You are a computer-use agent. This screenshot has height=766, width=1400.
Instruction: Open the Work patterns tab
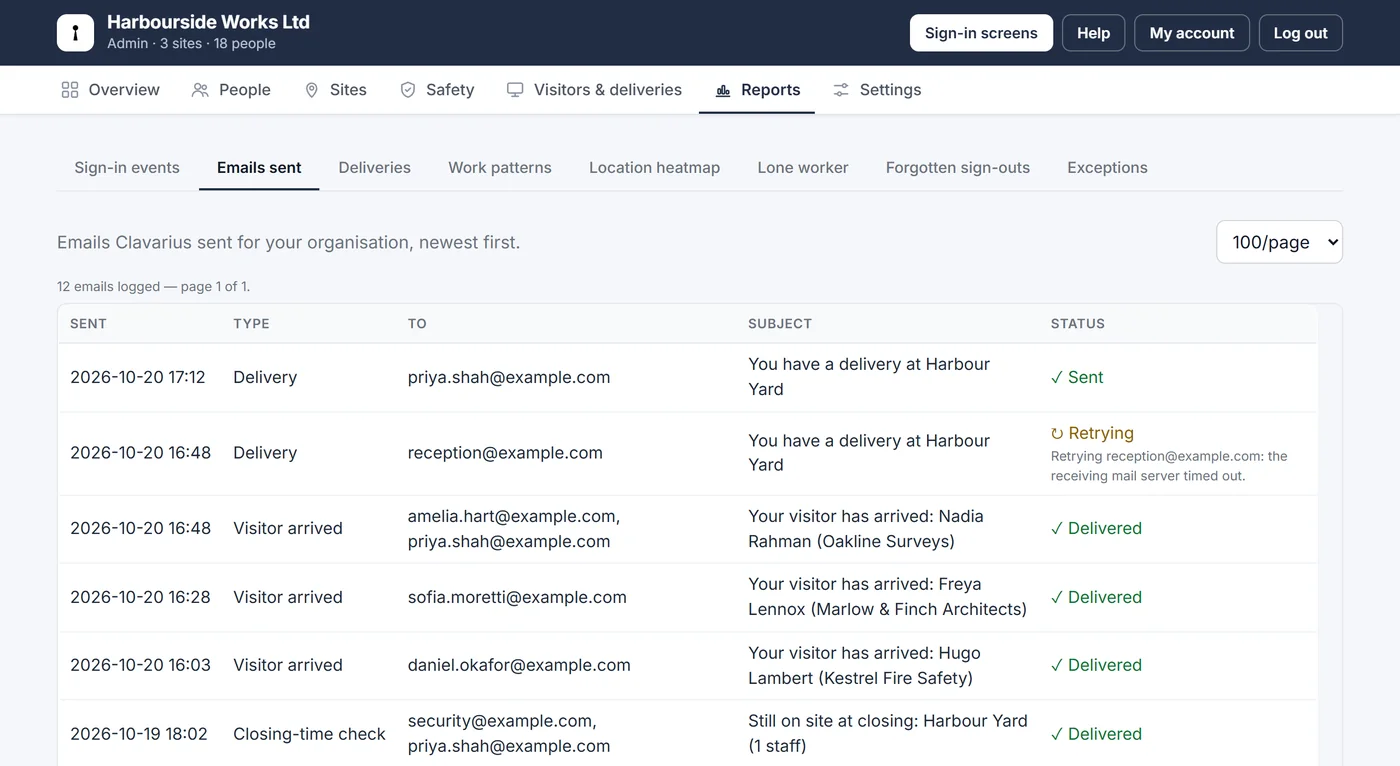500,168
